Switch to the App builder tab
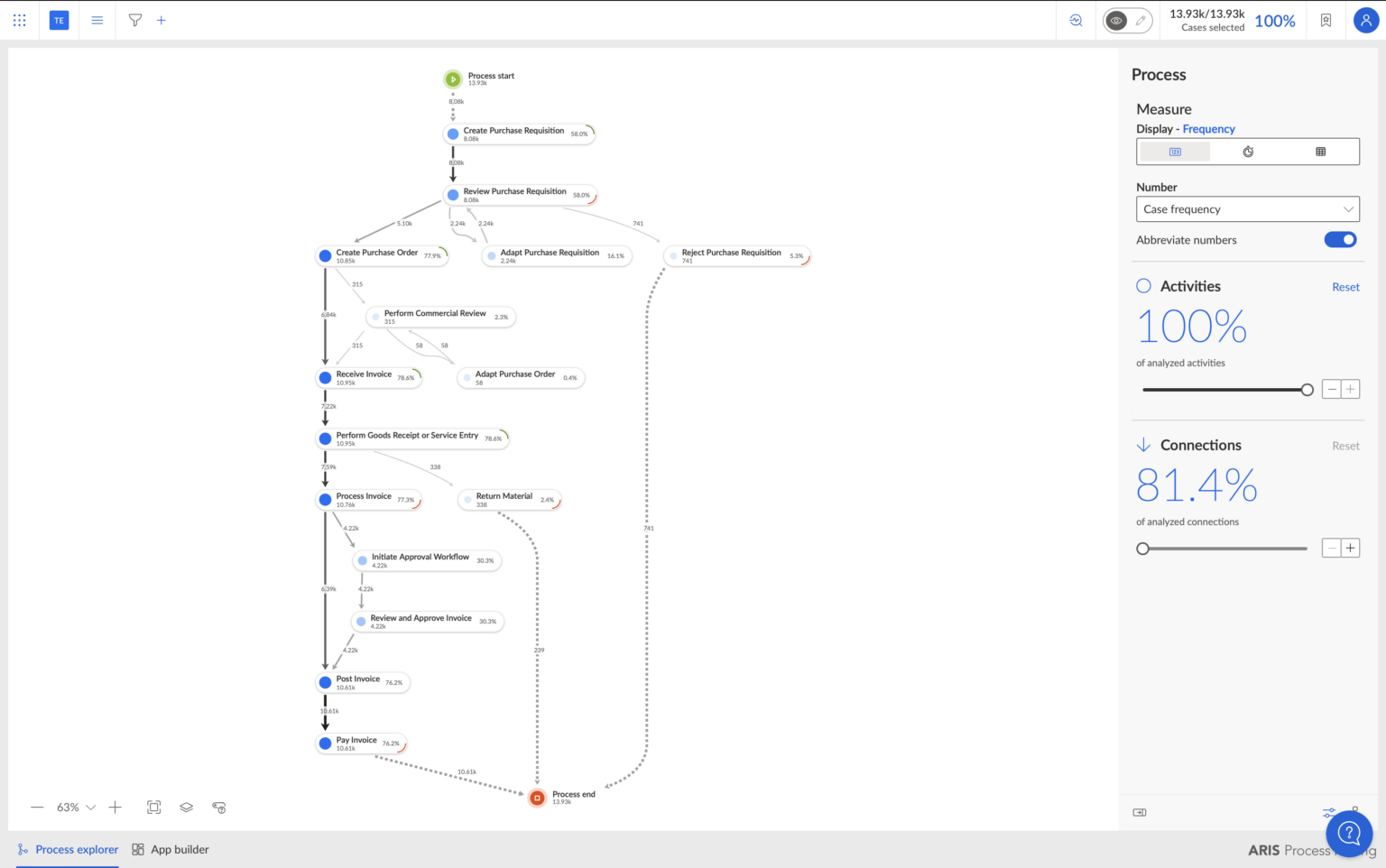1386x868 pixels. pyautogui.click(x=170, y=849)
